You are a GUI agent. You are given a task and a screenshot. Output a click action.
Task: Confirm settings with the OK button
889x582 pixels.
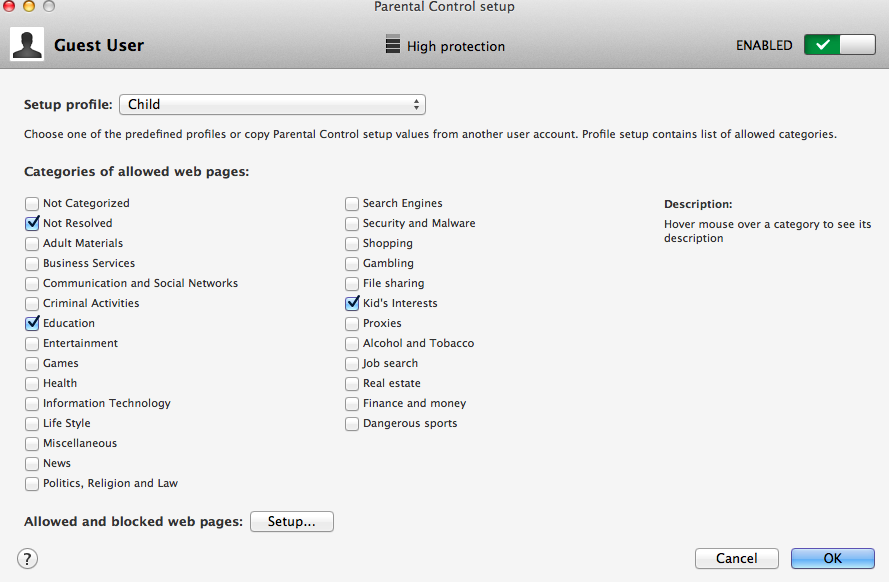pos(833,558)
